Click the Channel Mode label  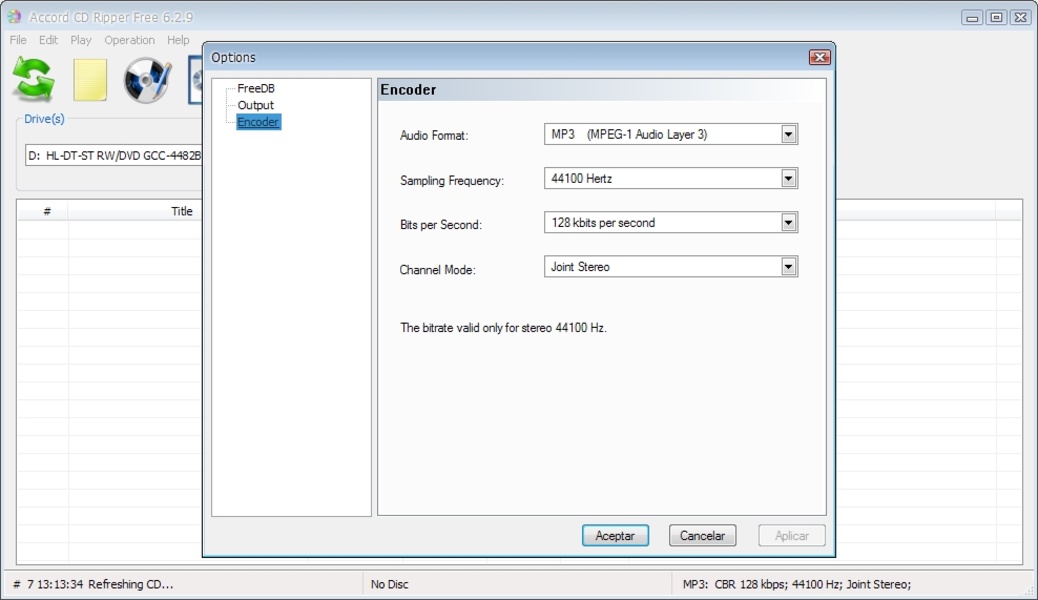437,270
